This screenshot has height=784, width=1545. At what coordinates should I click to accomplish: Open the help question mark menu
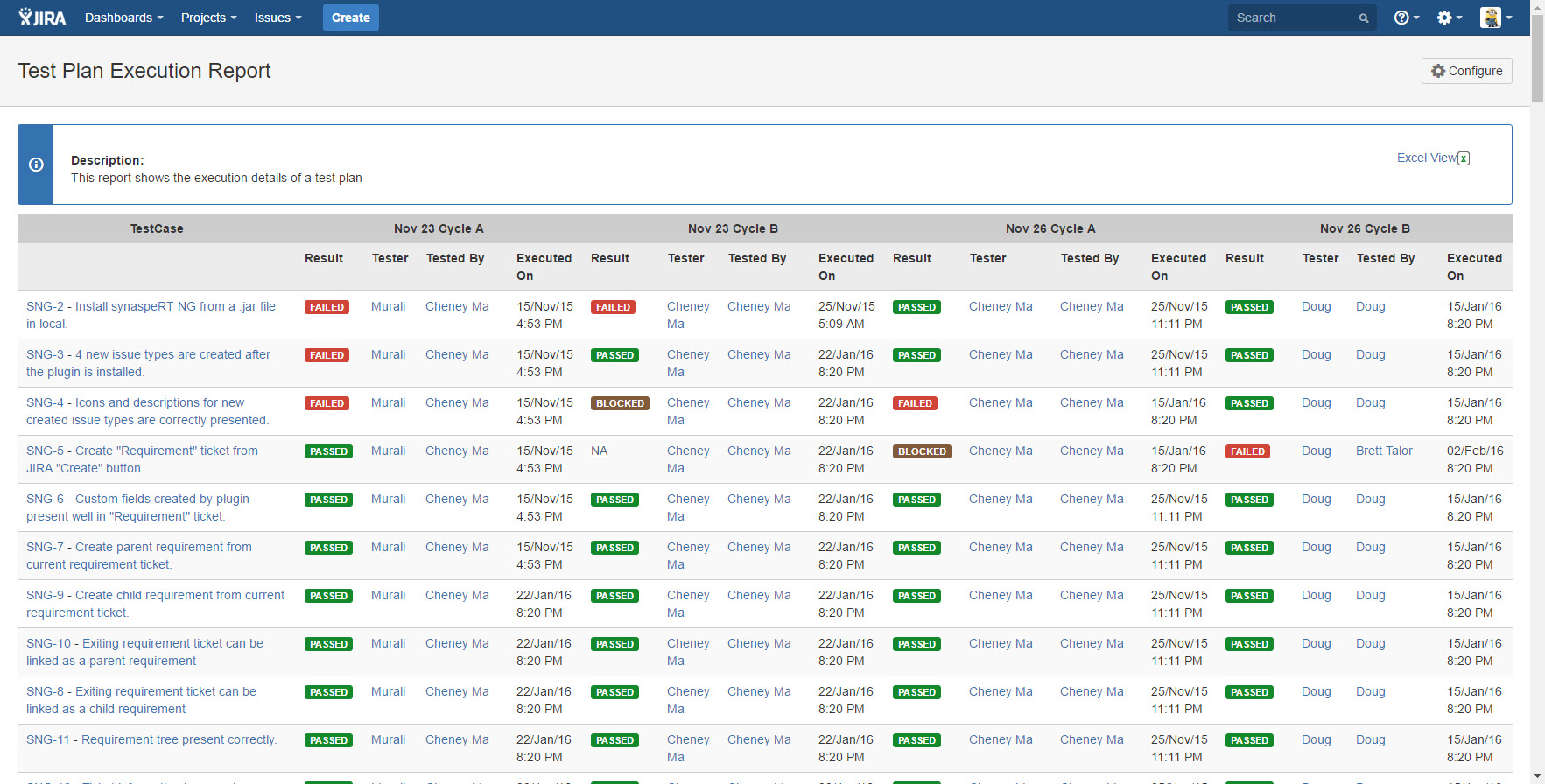click(1406, 17)
